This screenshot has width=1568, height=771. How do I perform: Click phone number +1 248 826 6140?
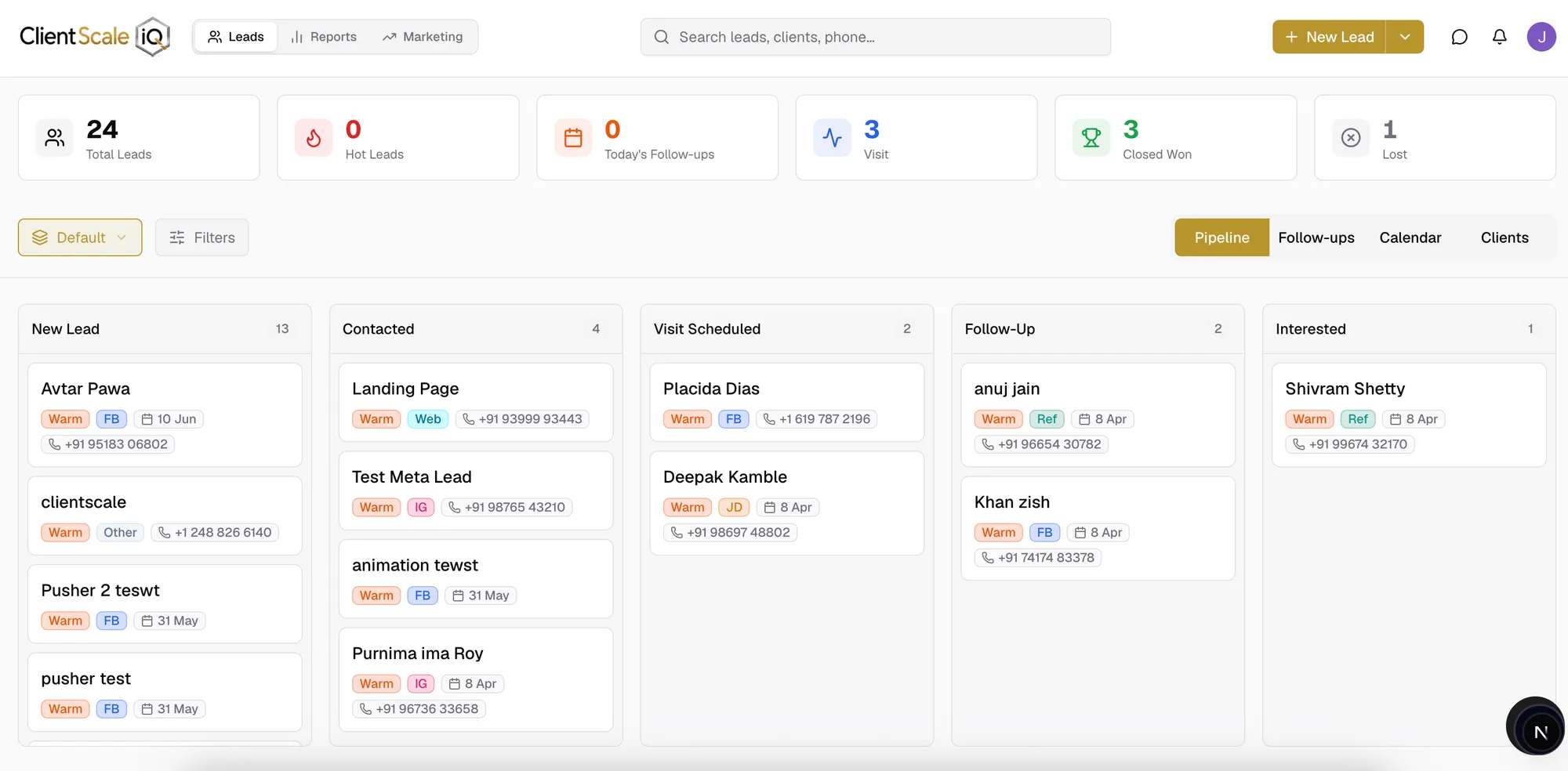pos(215,532)
